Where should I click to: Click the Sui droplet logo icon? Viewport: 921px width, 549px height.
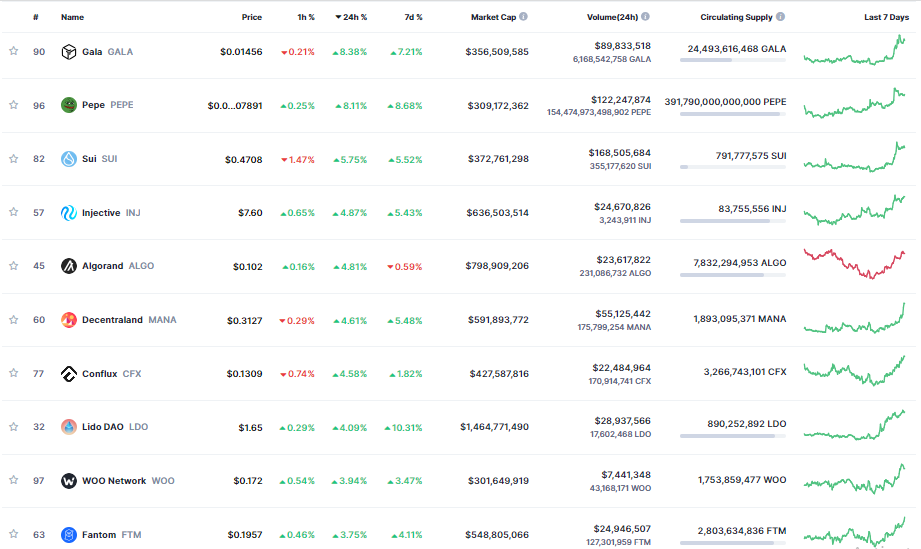69,159
